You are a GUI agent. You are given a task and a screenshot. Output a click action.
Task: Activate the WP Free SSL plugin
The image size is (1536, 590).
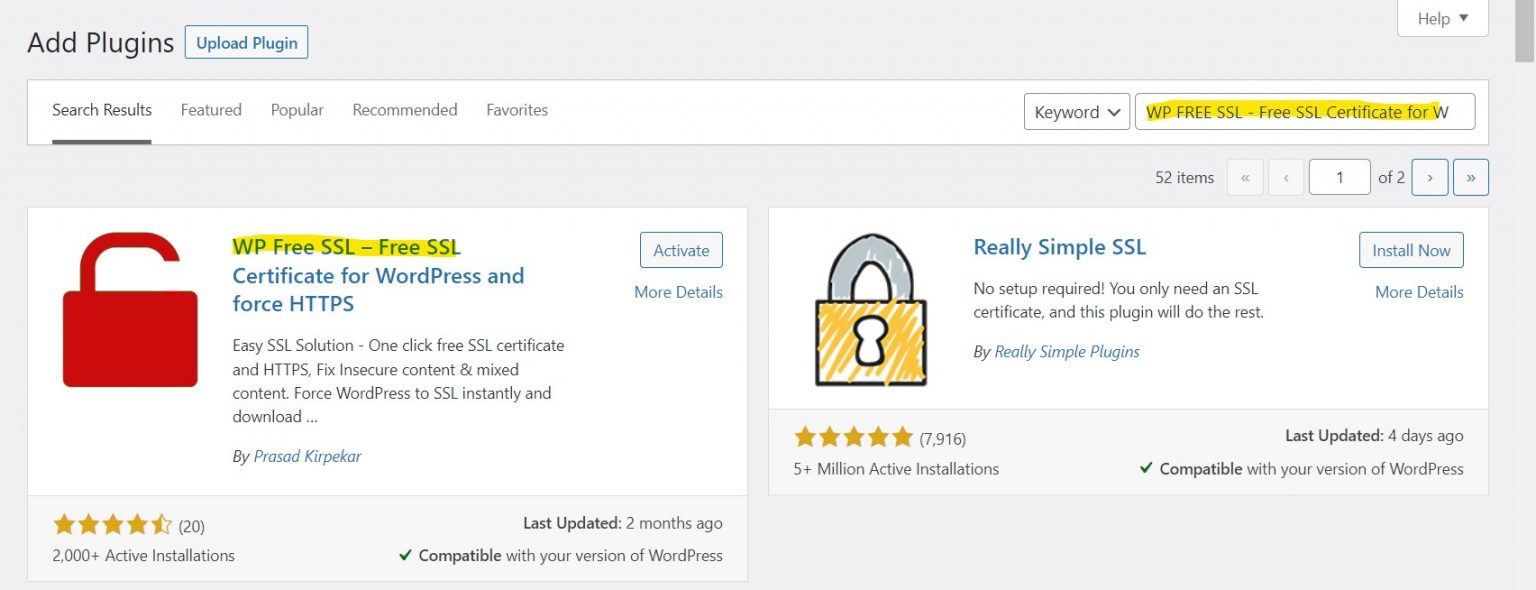[x=681, y=250]
